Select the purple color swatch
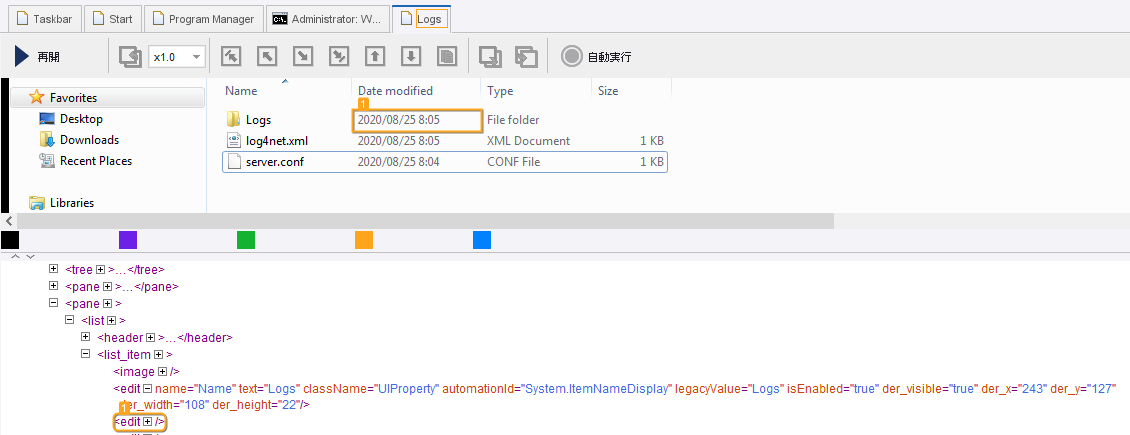The width and height of the screenshot is (1130, 435). click(128, 240)
